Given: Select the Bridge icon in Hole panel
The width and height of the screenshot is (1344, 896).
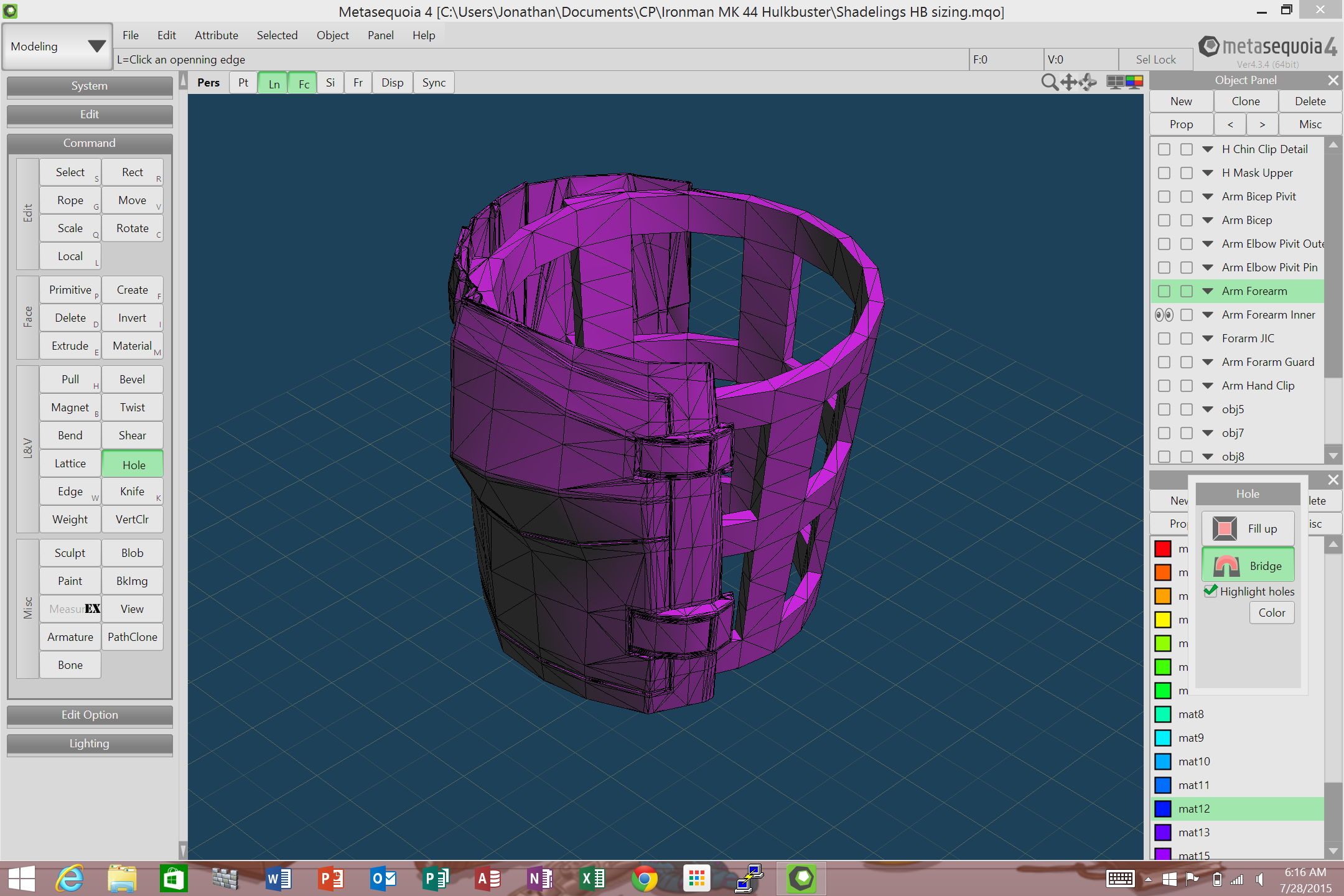Looking at the screenshot, I should click(x=1226, y=566).
